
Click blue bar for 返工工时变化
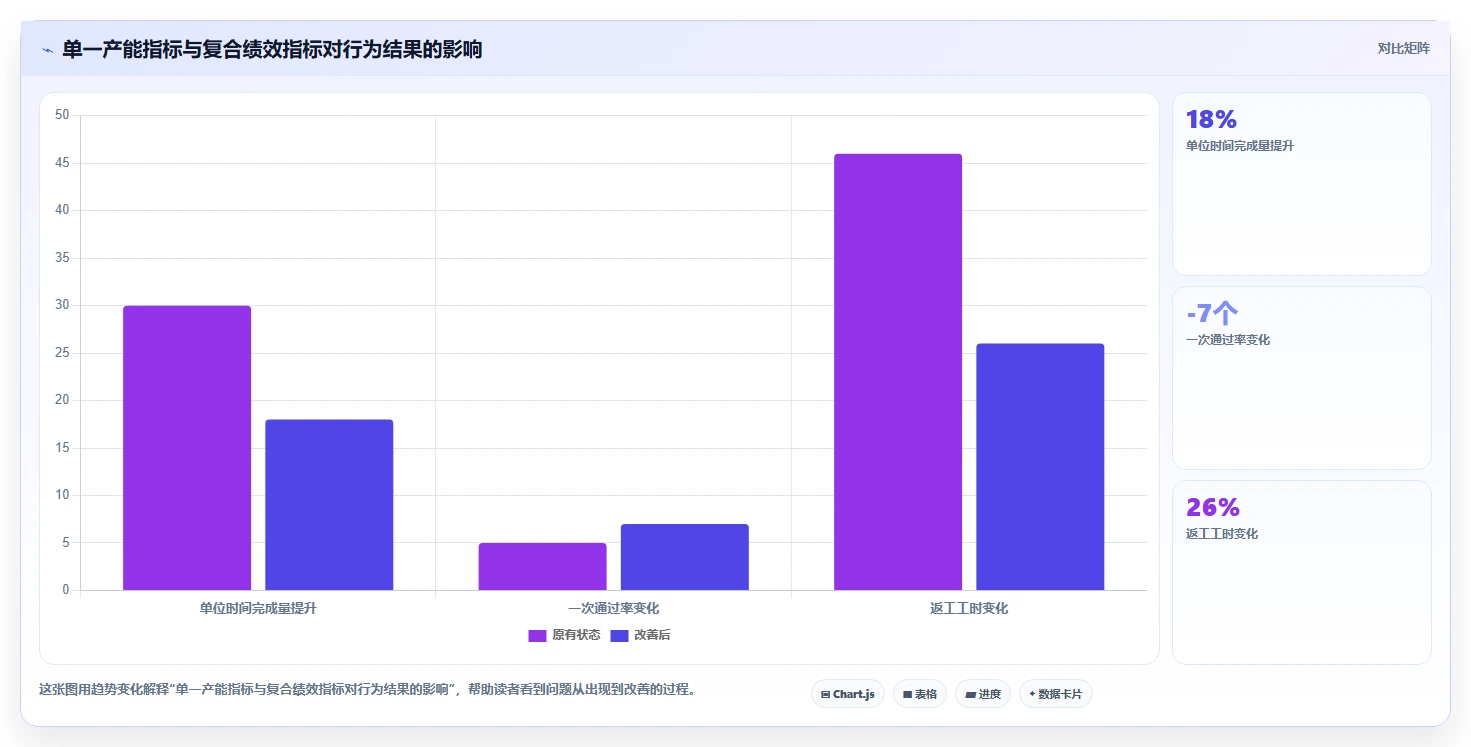point(1040,467)
